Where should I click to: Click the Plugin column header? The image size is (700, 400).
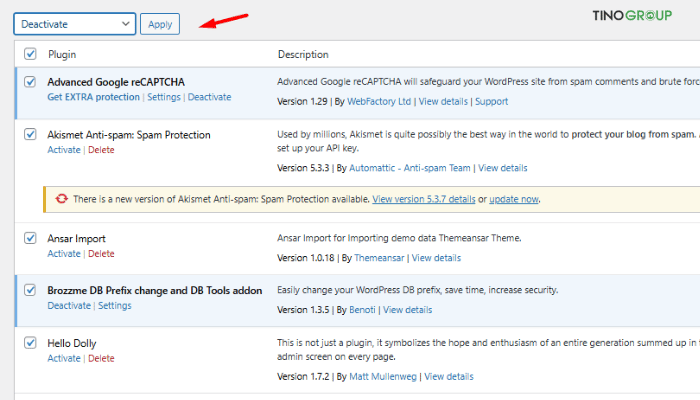pyautogui.click(x=62, y=54)
